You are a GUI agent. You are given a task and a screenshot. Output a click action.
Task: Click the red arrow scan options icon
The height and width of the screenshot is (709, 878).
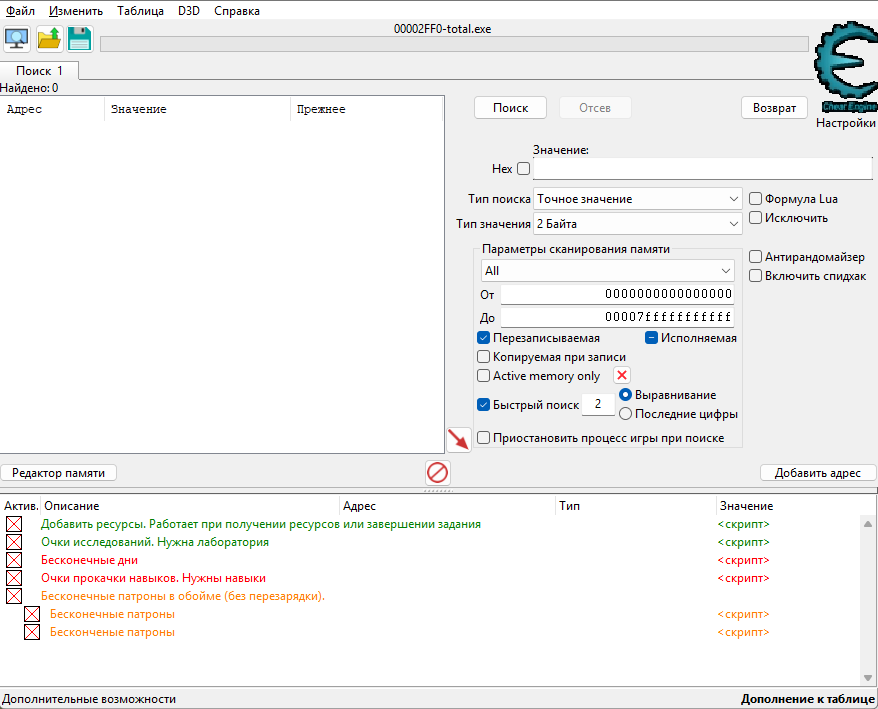(x=459, y=439)
